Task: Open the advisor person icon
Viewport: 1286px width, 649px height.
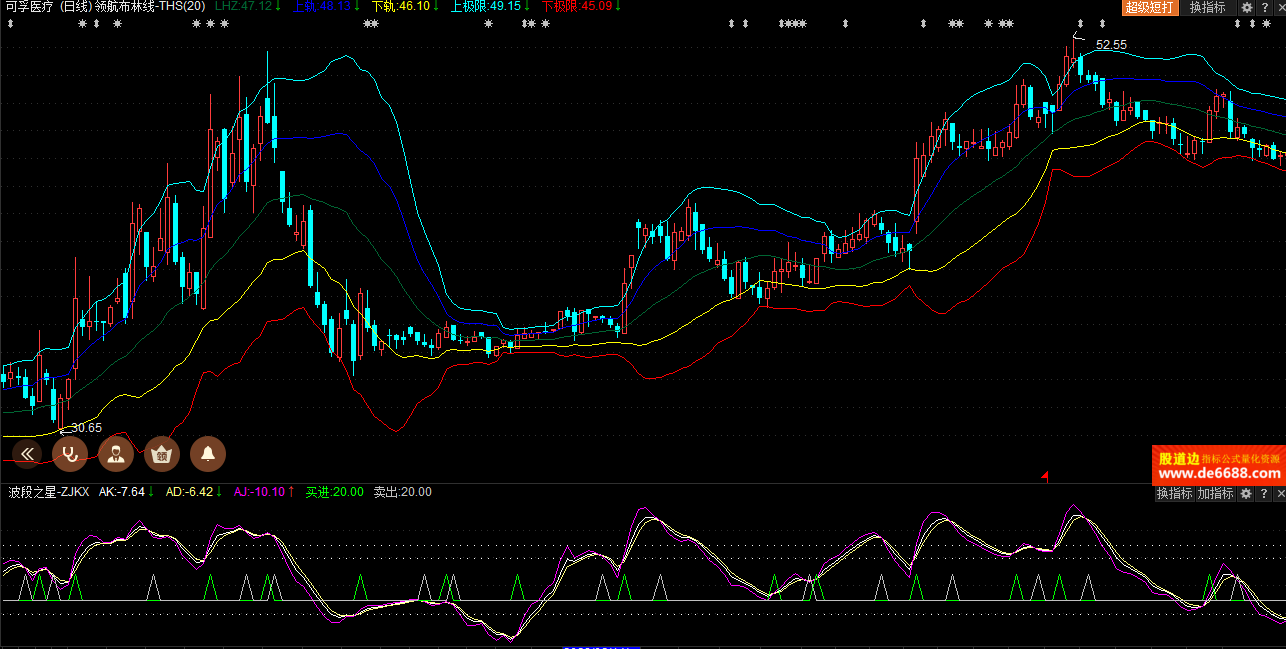Action: tap(116, 454)
